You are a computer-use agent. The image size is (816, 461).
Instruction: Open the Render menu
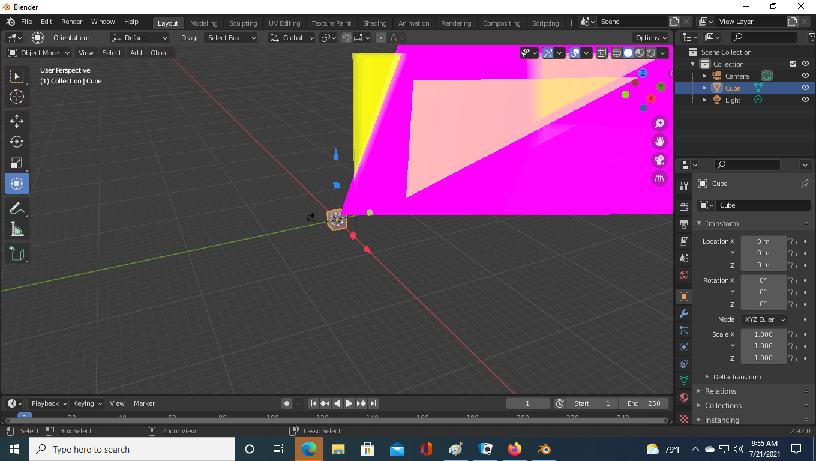click(x=72, y=21)
